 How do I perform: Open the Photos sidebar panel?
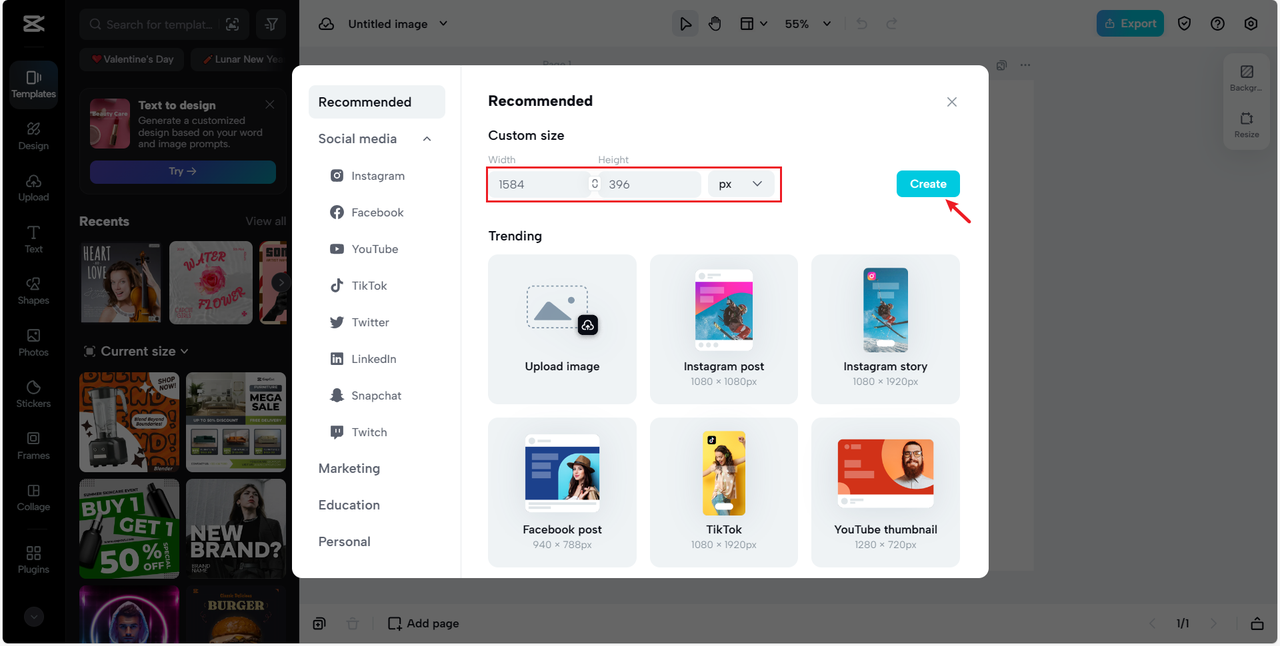tap(33, 343)
